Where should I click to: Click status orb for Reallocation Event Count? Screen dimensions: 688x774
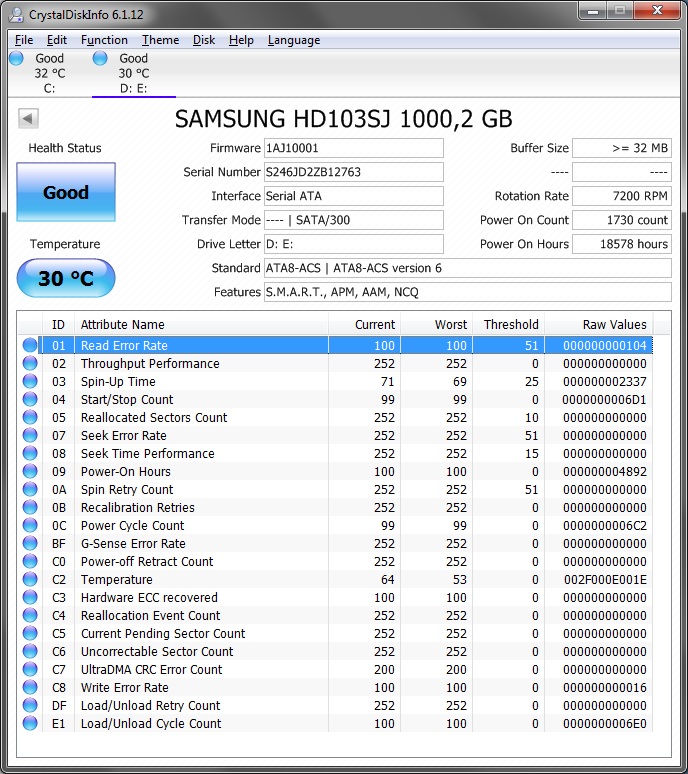[30, 615]
